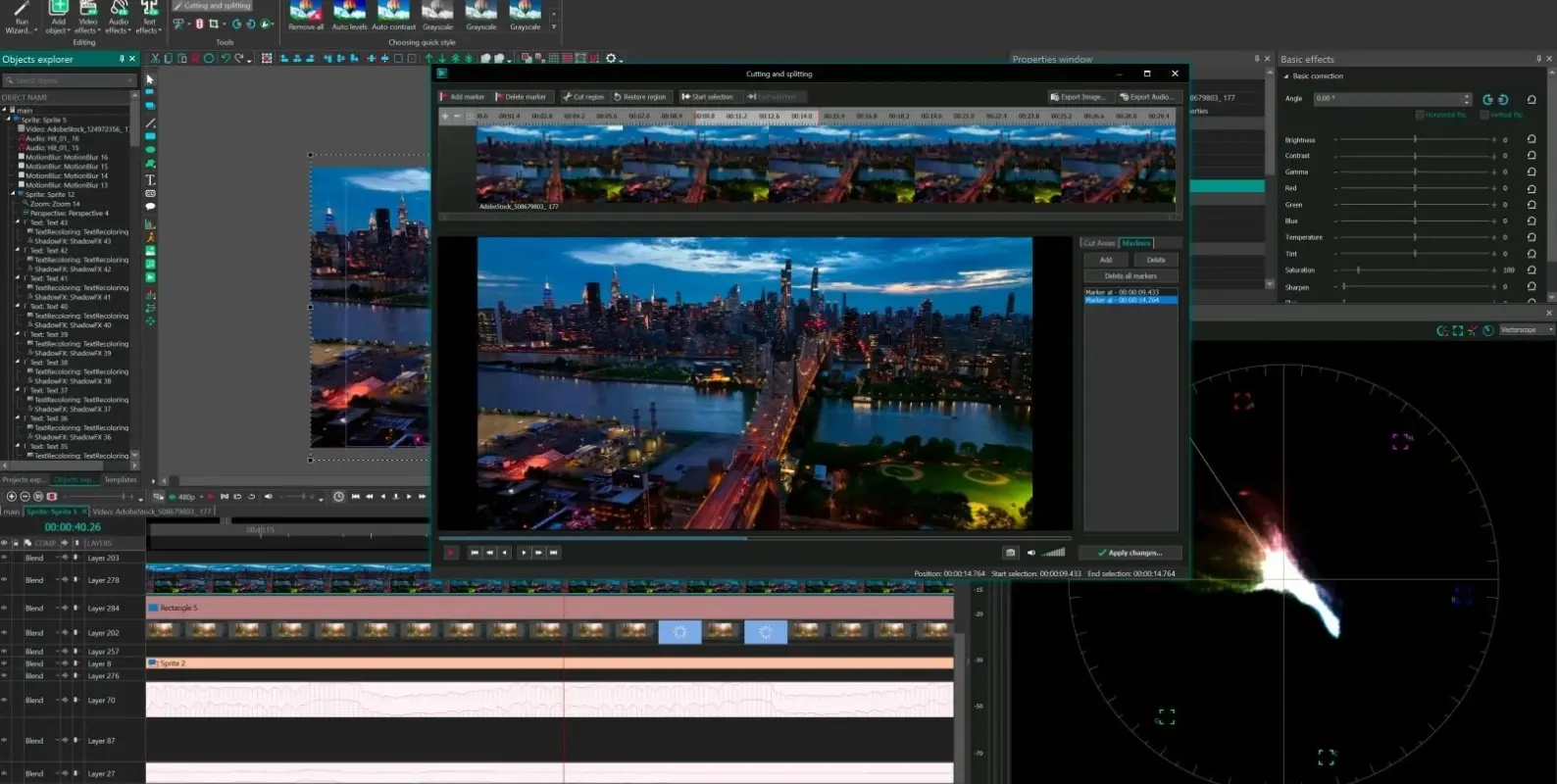The image size is (1557, 784).
Task: Expand the quick style gallery dropdown
Action: [554, 26]
